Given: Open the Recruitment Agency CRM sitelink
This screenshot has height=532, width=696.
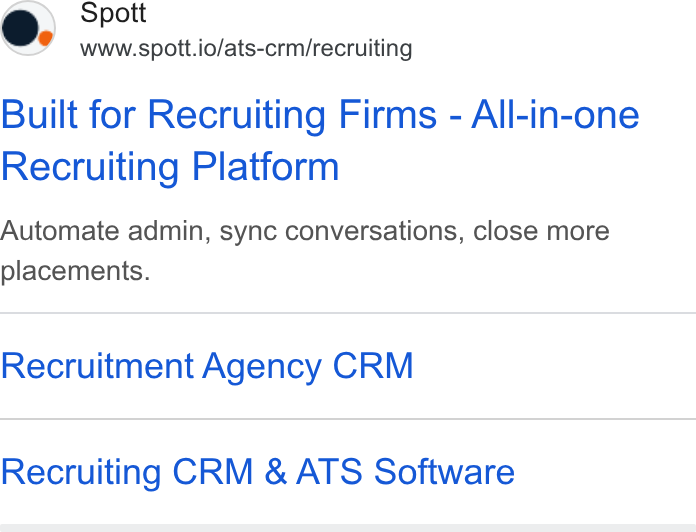Looking at the screenshot, I should pyautogui.click(x=207, y=366).
